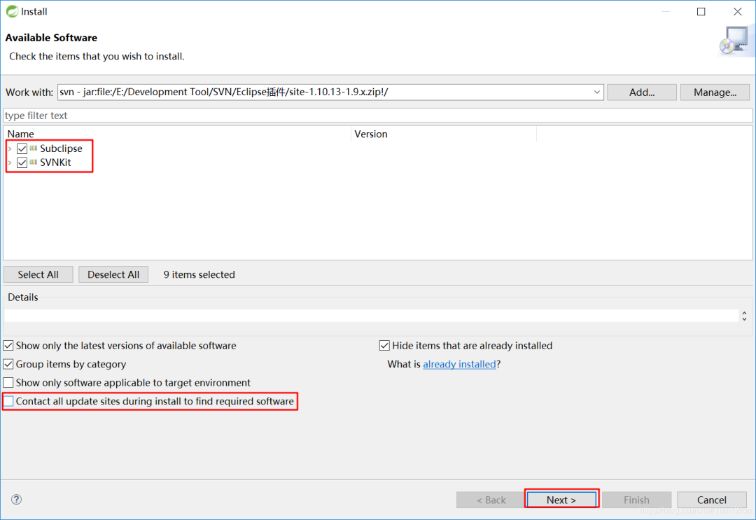Image resolution: width=756 pixels, height=520 pixels.
Task: Click the Subclipse category icon
Action: [33, 148]
